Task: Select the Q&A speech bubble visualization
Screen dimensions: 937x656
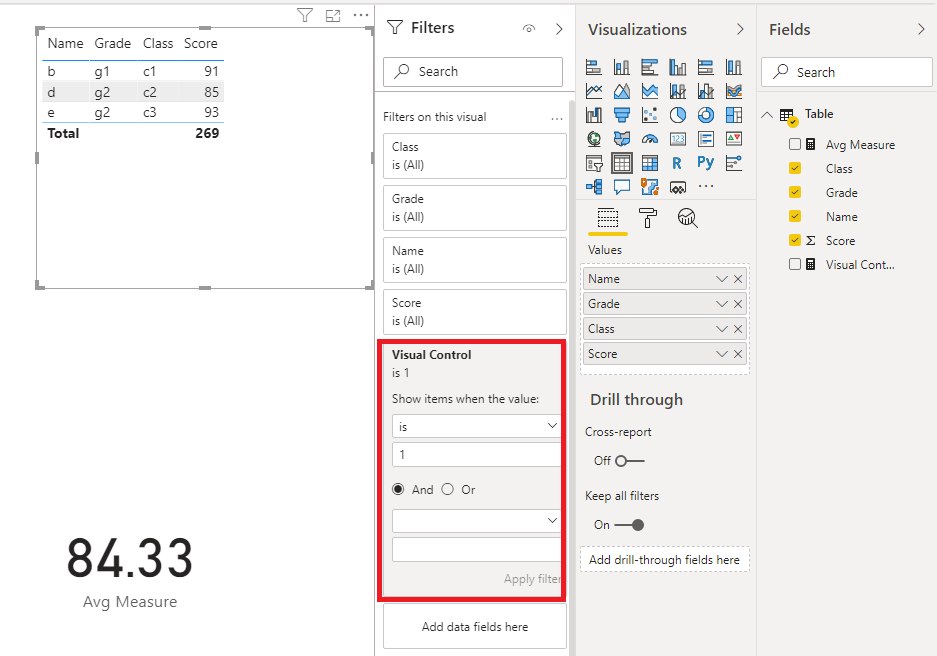Action: [x=621, y=186]
